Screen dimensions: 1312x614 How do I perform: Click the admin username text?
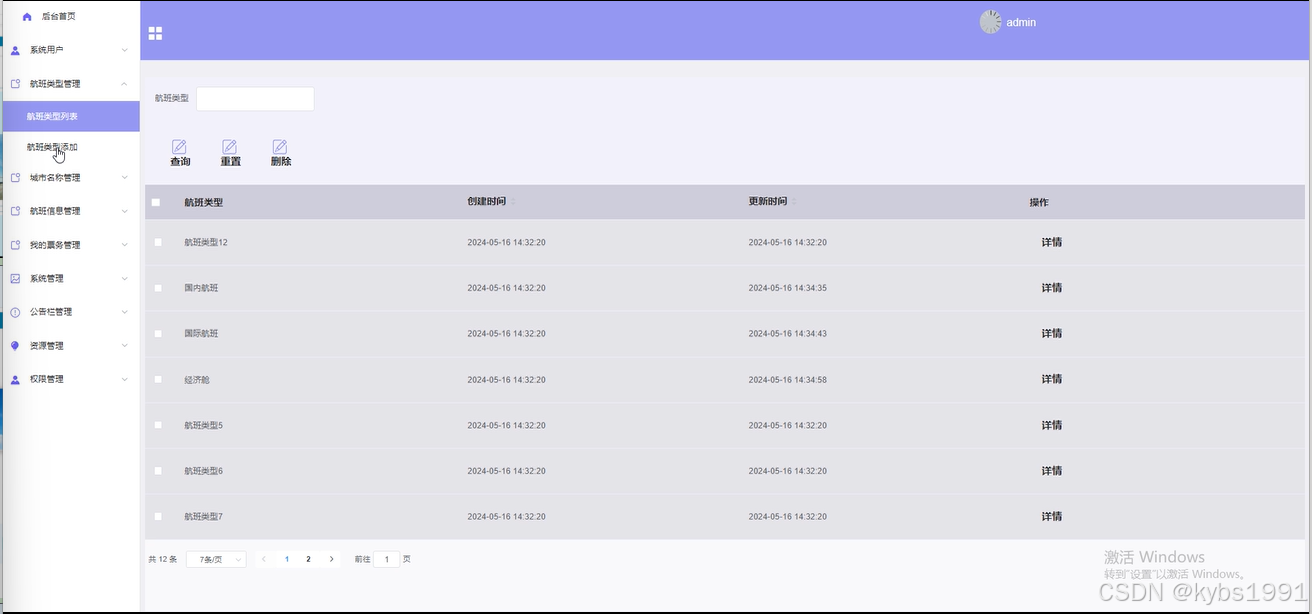(1021, 22)
